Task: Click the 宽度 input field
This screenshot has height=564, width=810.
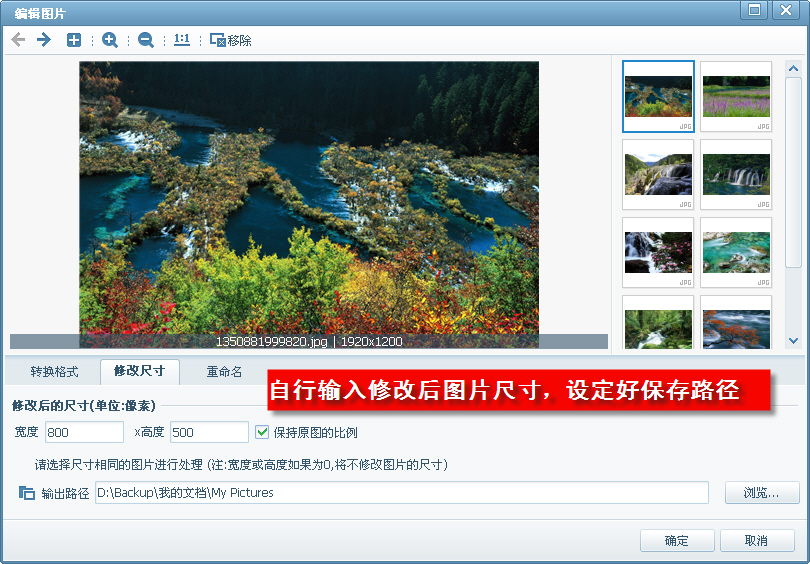Action: tap(84, 432)
